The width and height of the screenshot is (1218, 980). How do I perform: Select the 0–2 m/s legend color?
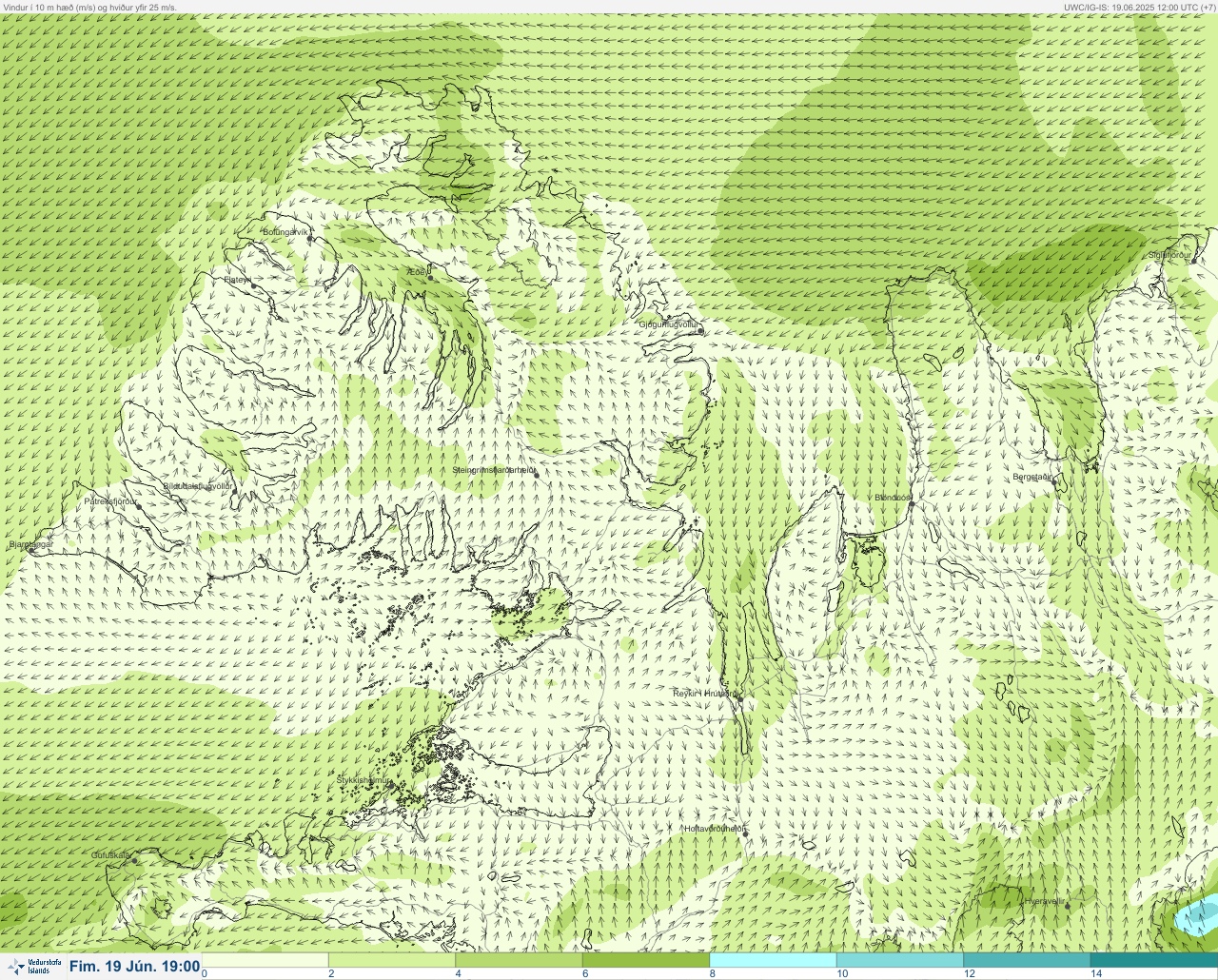[265, 960]
